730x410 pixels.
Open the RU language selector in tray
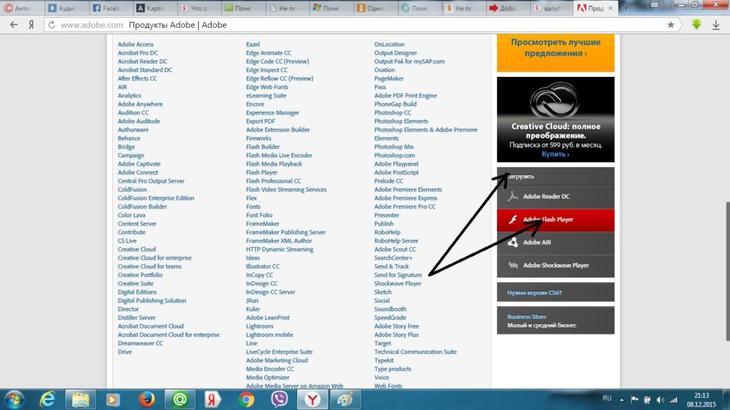(x=606, y=398)
